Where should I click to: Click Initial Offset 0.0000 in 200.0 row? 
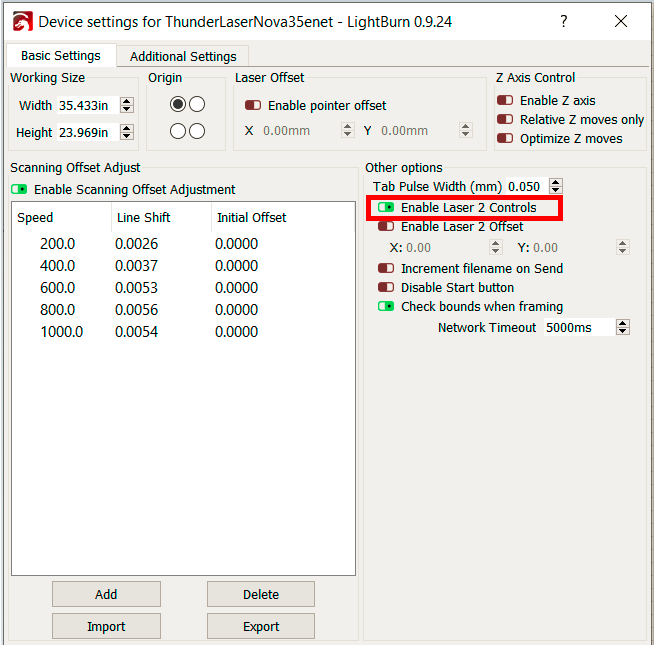pyautogui.click(x=236, y=244)
